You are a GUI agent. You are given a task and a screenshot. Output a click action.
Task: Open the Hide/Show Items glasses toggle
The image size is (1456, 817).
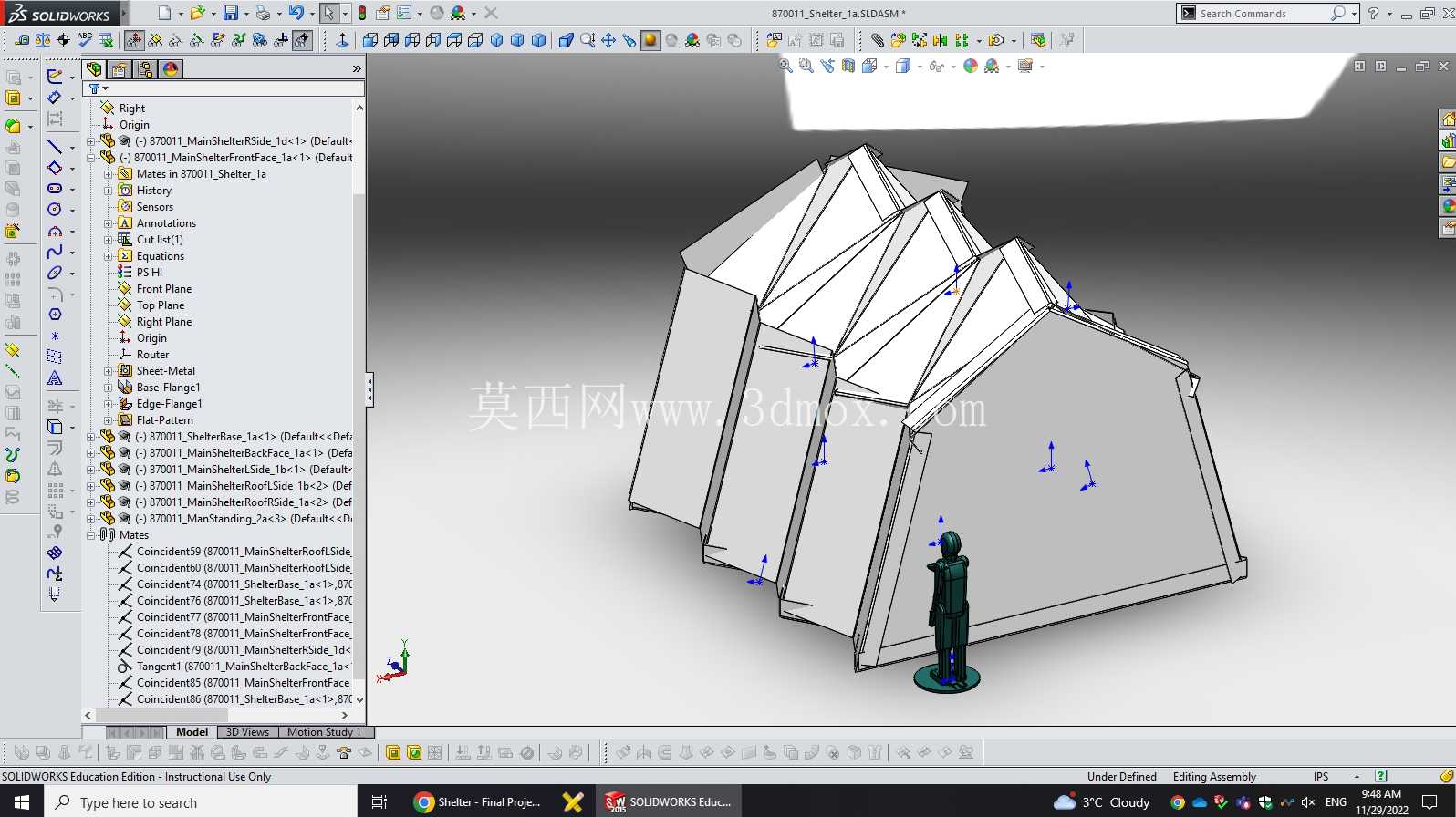[937, 66]
